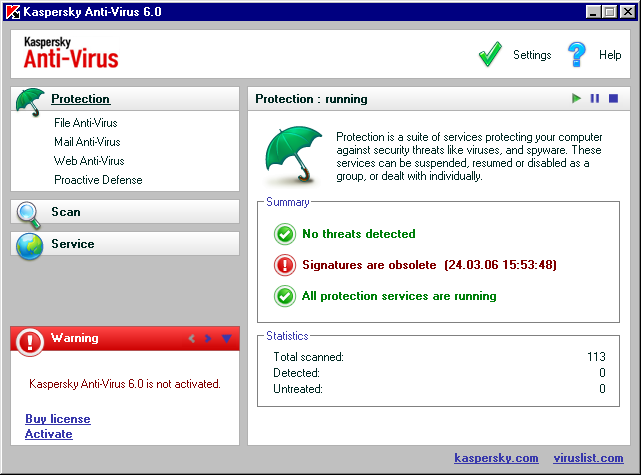This screenshot has height=475, width=641.
Task: Show previous warning message arrow
Action: coord(191,338)
